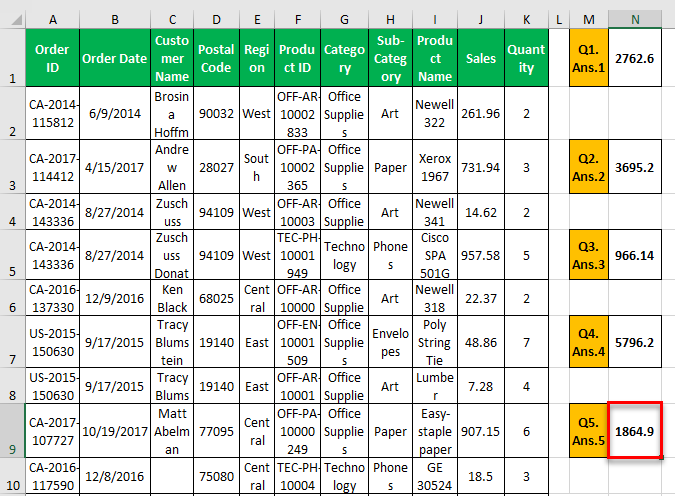This screenshot has height=496, width=675.
Task: Select column A header
Action: click(53, 20)
